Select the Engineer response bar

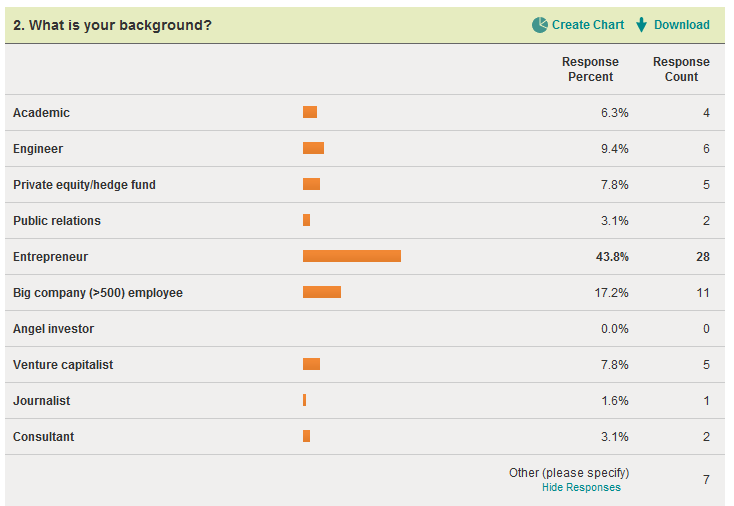[313, 149]
